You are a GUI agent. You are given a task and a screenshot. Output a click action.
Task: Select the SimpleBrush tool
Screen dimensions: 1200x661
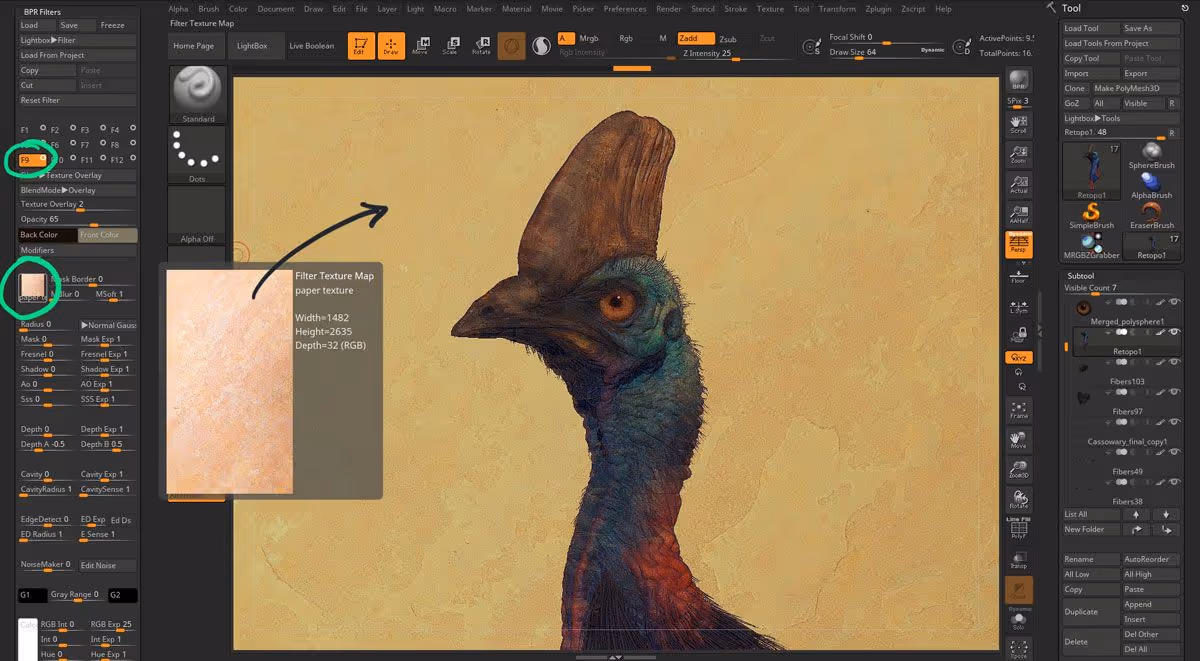click(1091, 215)
